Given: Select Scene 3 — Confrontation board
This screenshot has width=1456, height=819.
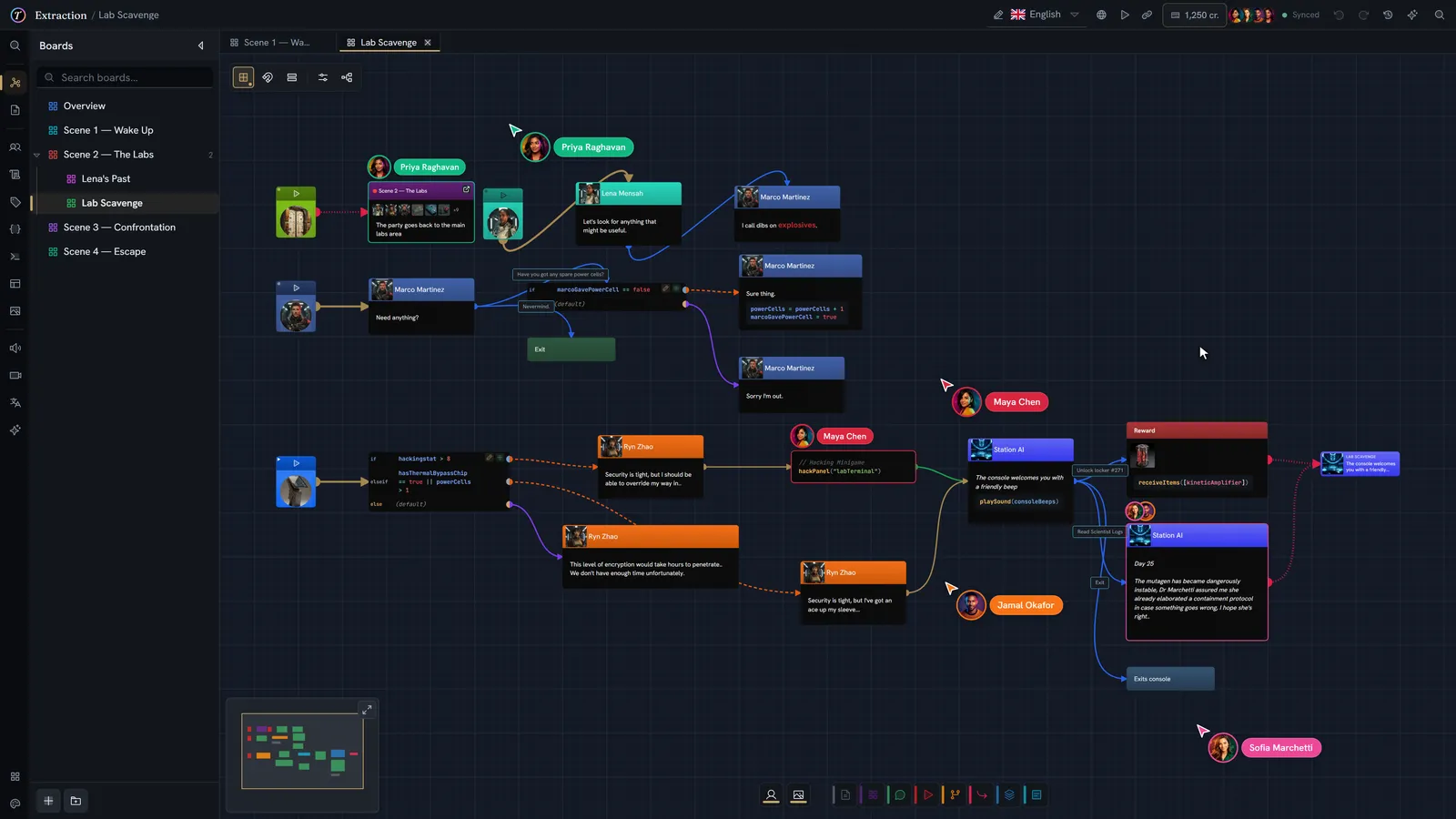Looking at the screenshot, I should coord(119,227).
